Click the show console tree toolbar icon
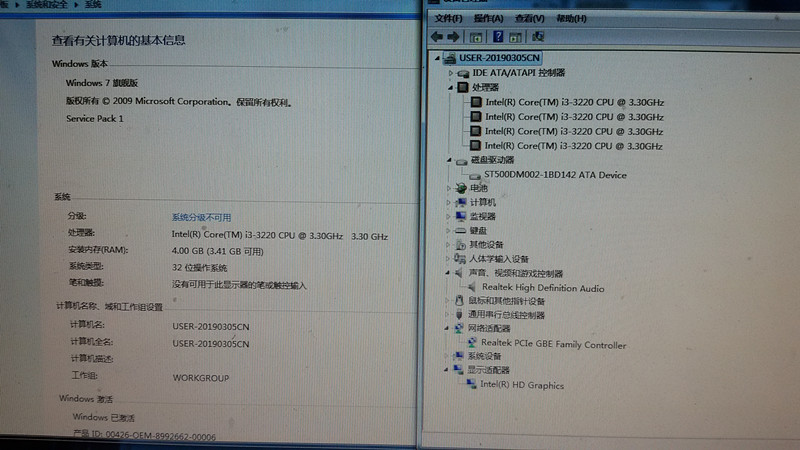The image size is (800, 450). [x=476, y=37]
